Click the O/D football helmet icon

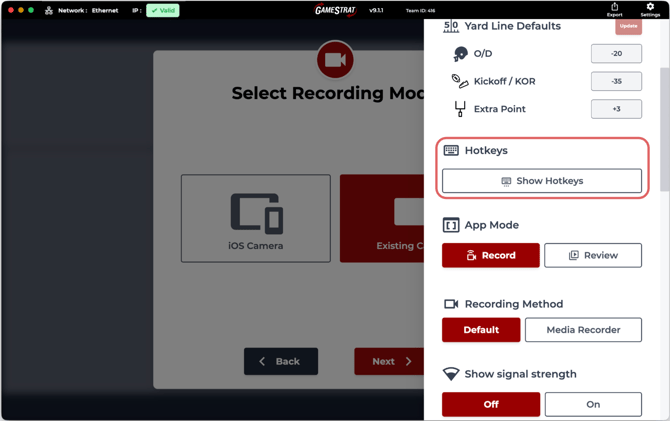pyautogui.click(x=460, y=54)
